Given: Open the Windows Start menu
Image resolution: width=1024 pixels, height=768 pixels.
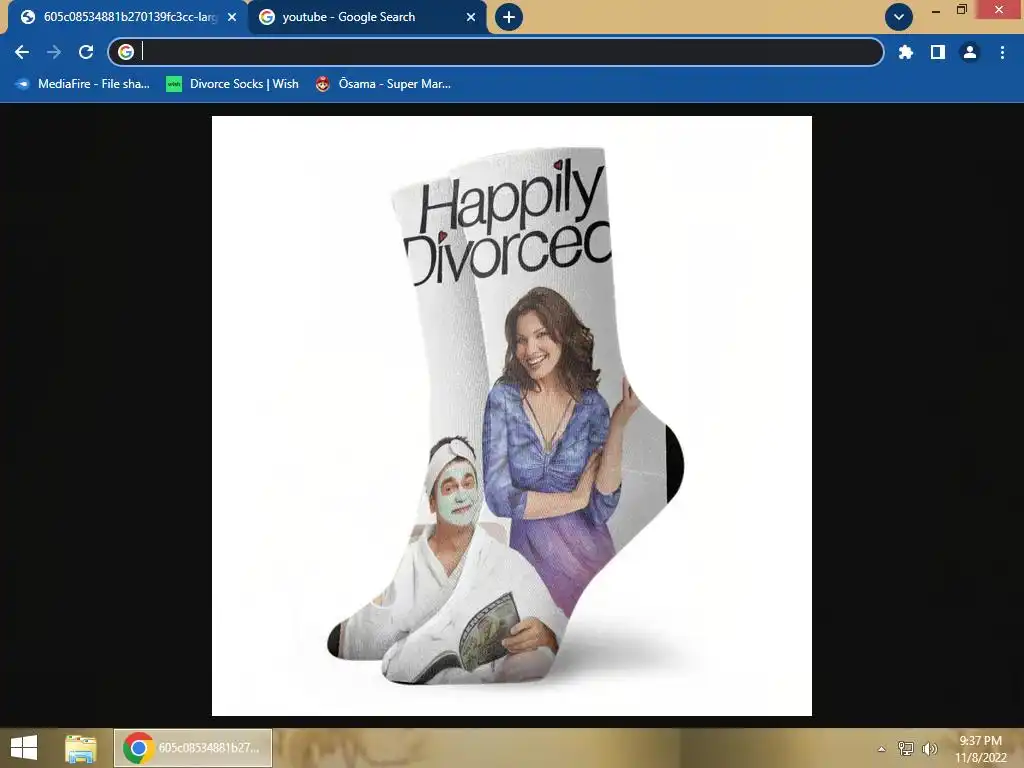Looking at the screenshot, I should [x=24, y=748].
